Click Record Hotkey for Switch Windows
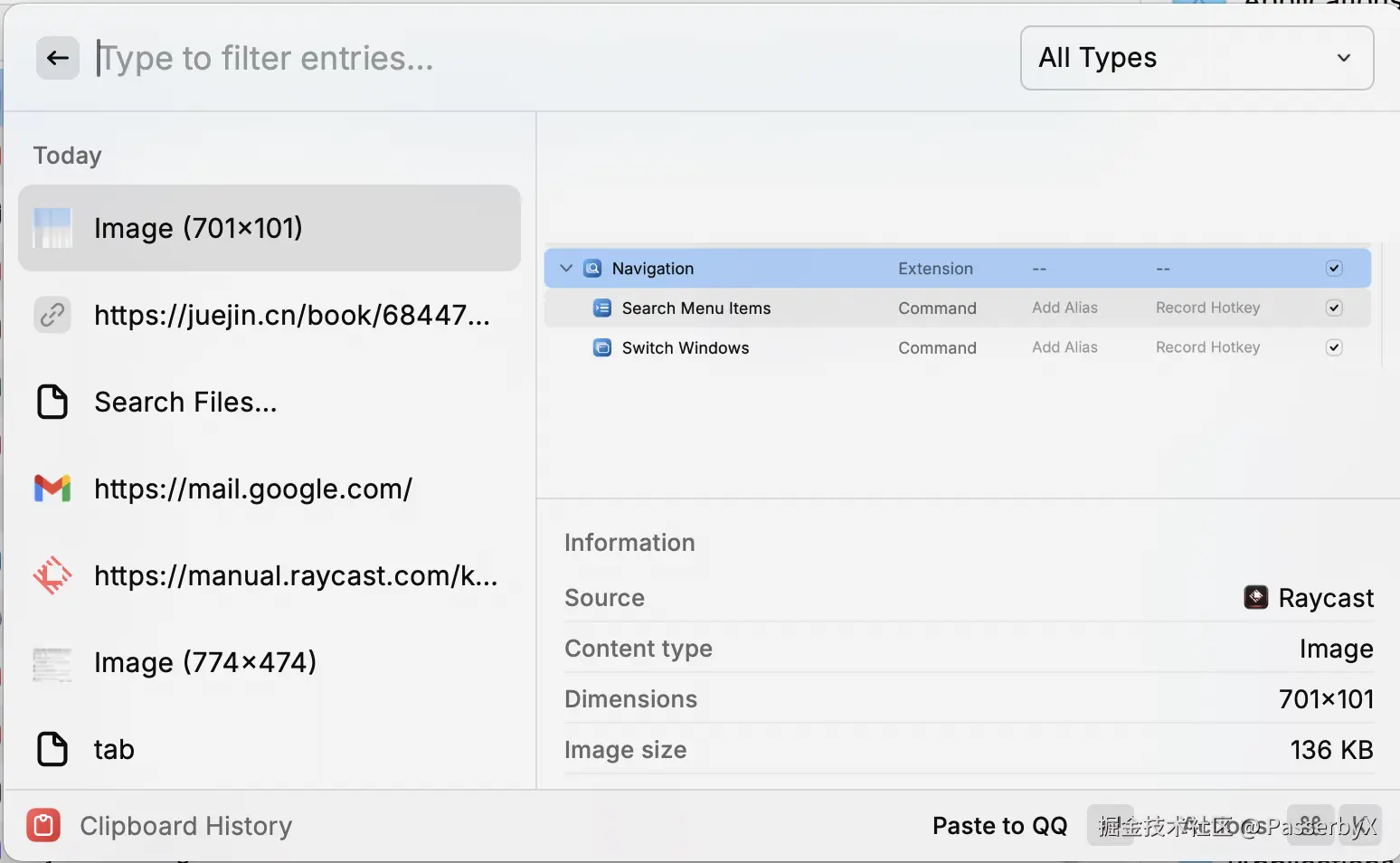This screenshot has width=1400, height=863. [x=1207, y=348]
